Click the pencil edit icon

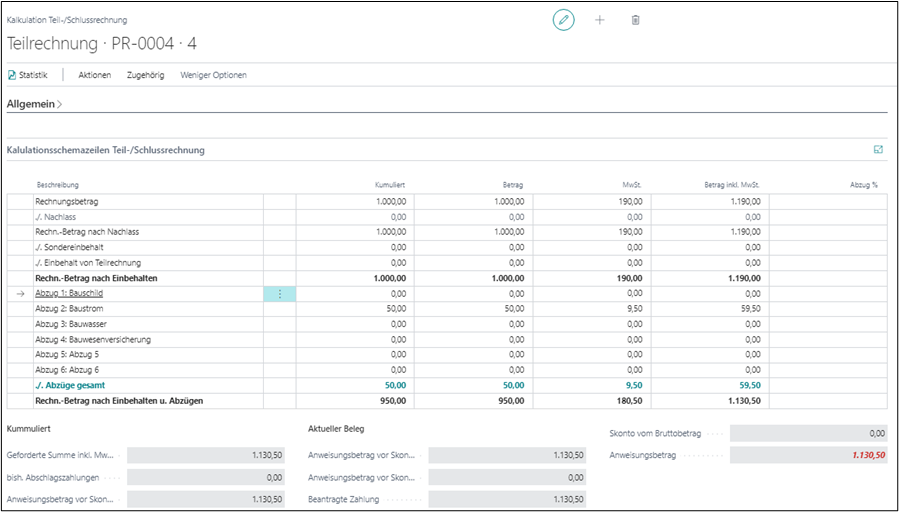click(x=564, y=20)
